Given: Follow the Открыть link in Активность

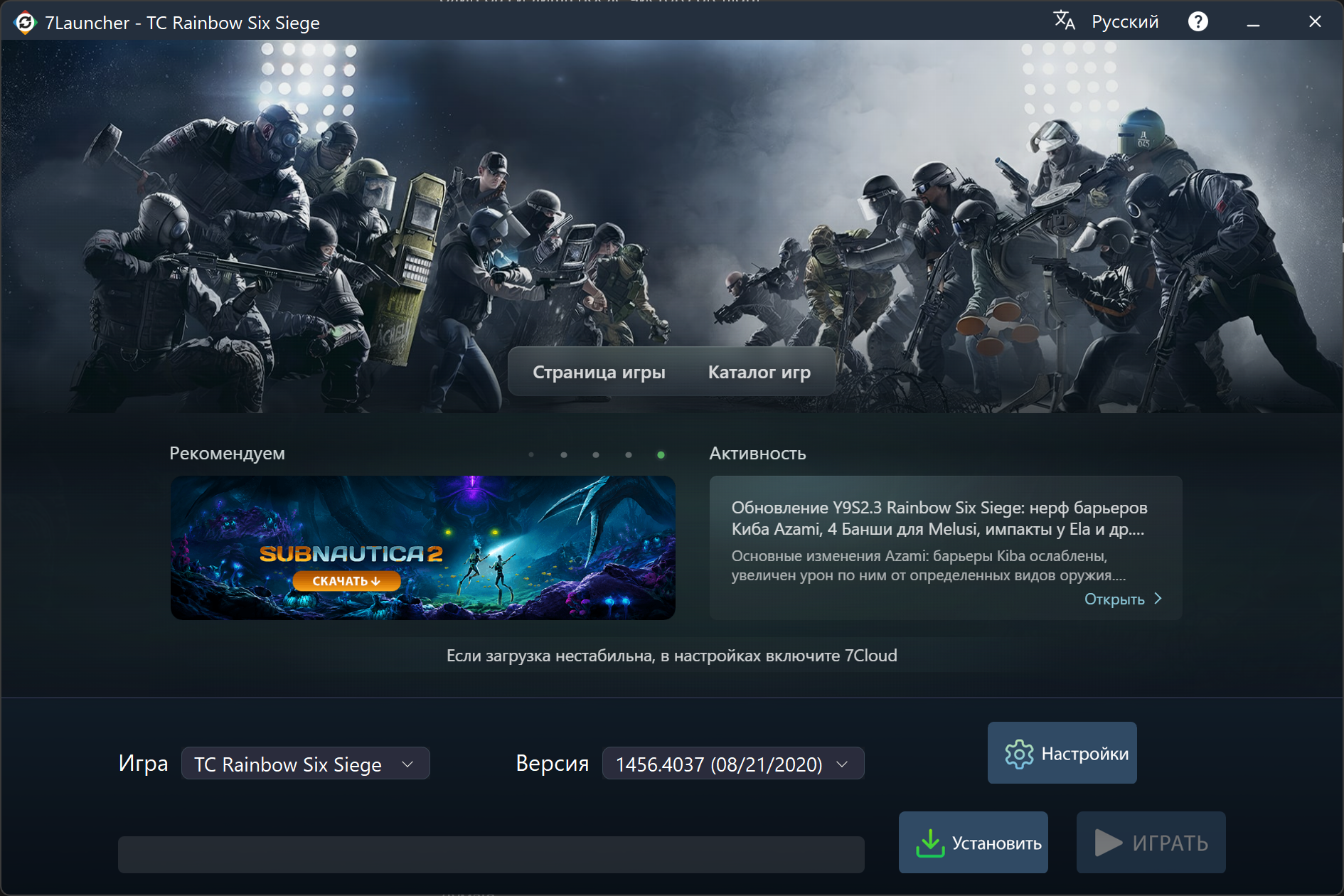Looking at the screenshot, I should (1123, 599).
